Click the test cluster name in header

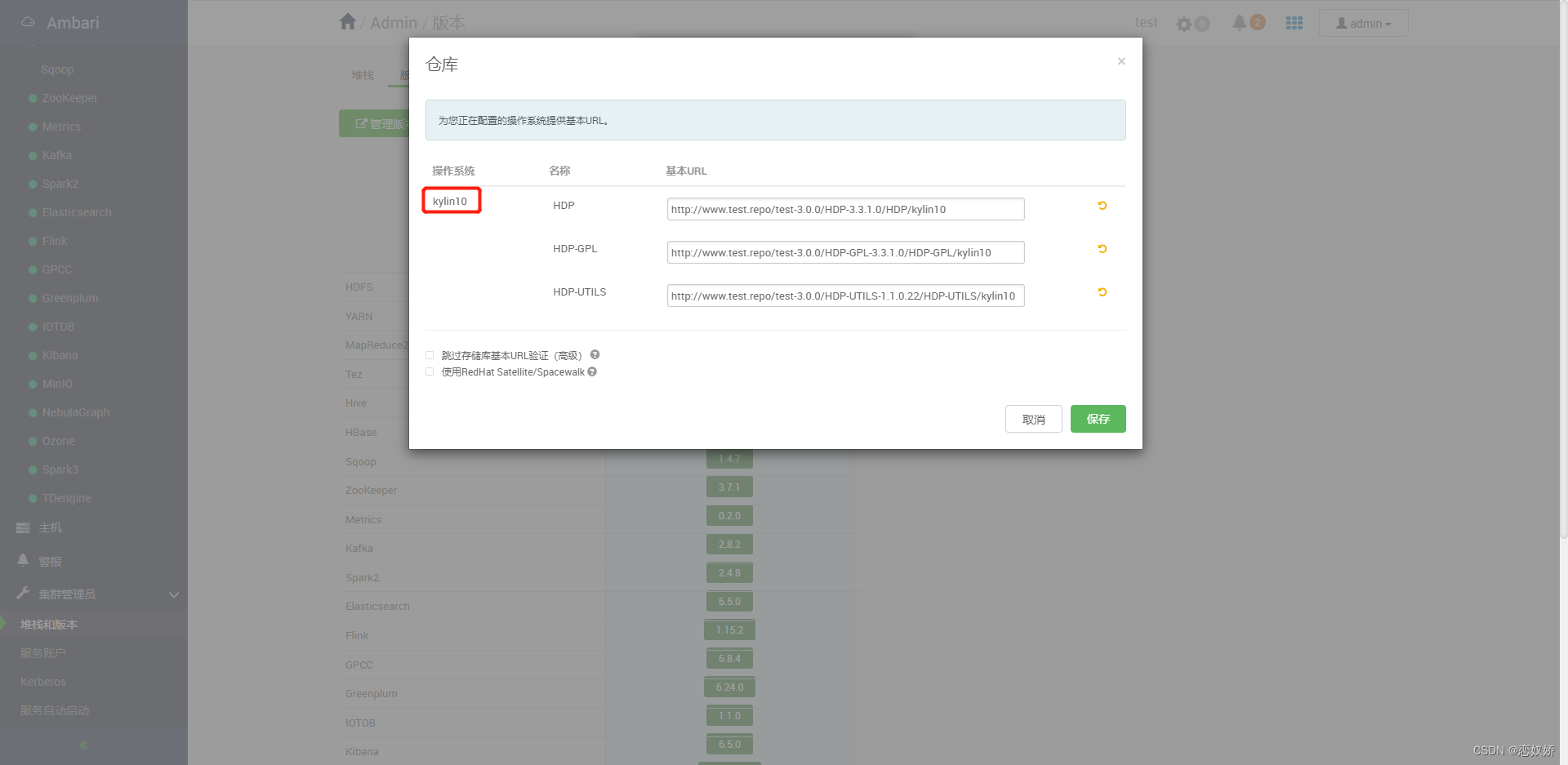pyautogui.click(x=1146, y=23)
